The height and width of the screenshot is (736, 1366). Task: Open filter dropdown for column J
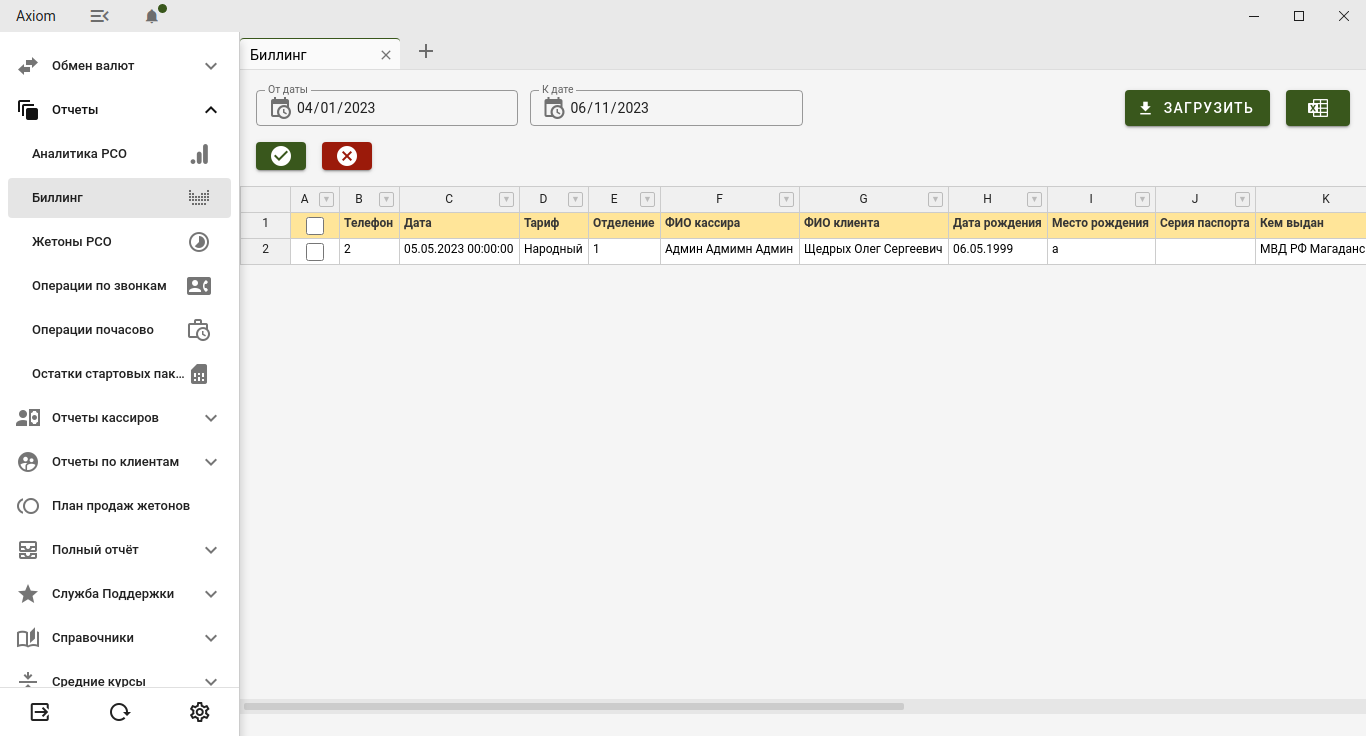point(1242,199)
